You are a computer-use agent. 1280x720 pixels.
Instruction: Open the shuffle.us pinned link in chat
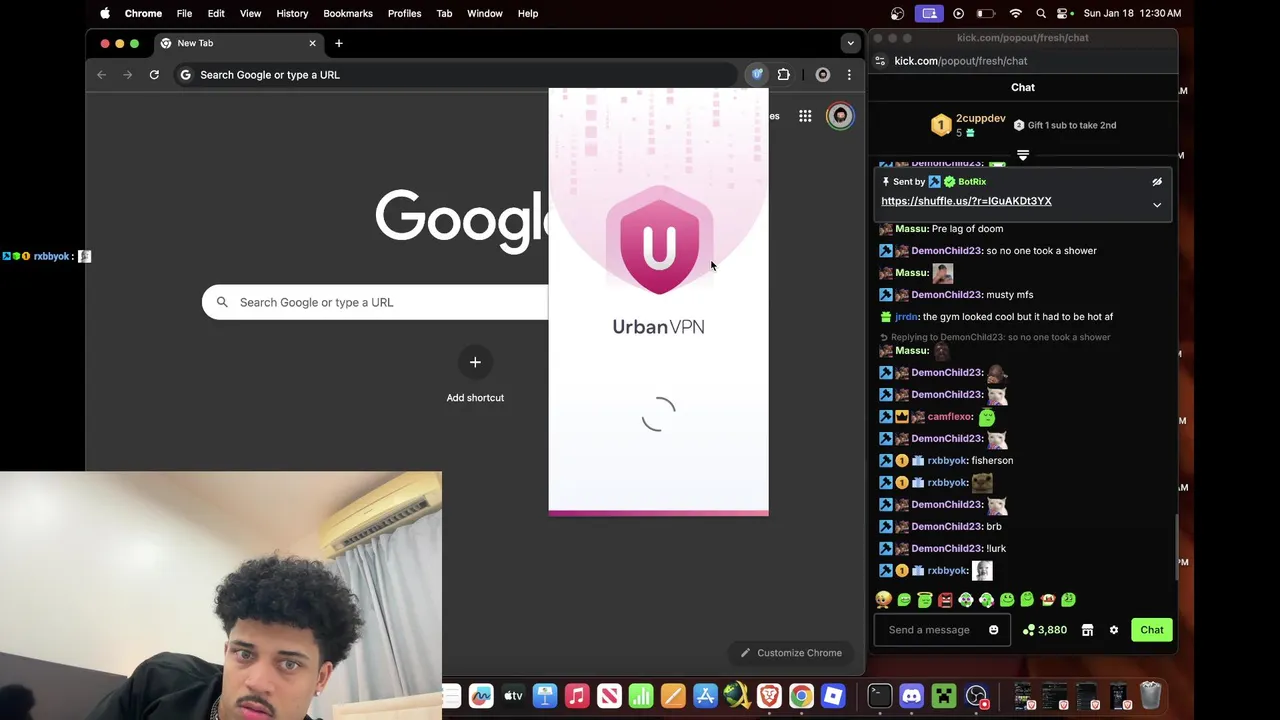tap(966, 201)
